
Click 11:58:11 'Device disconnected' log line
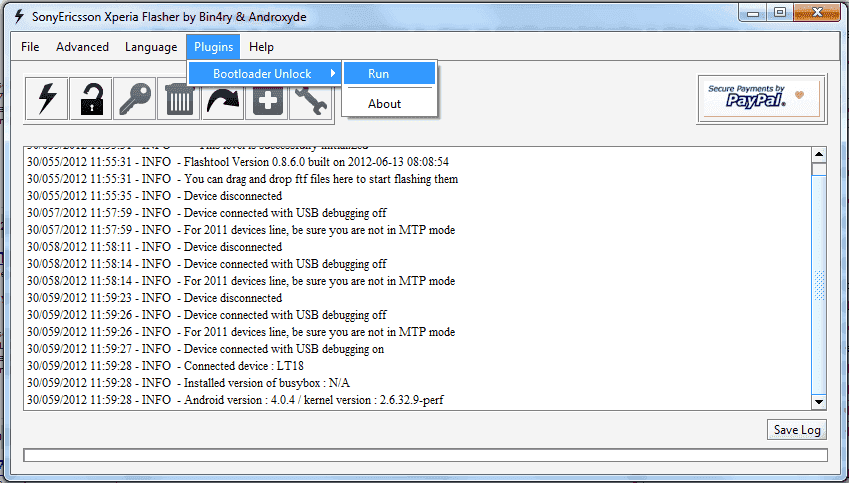(x=154, y=247)
